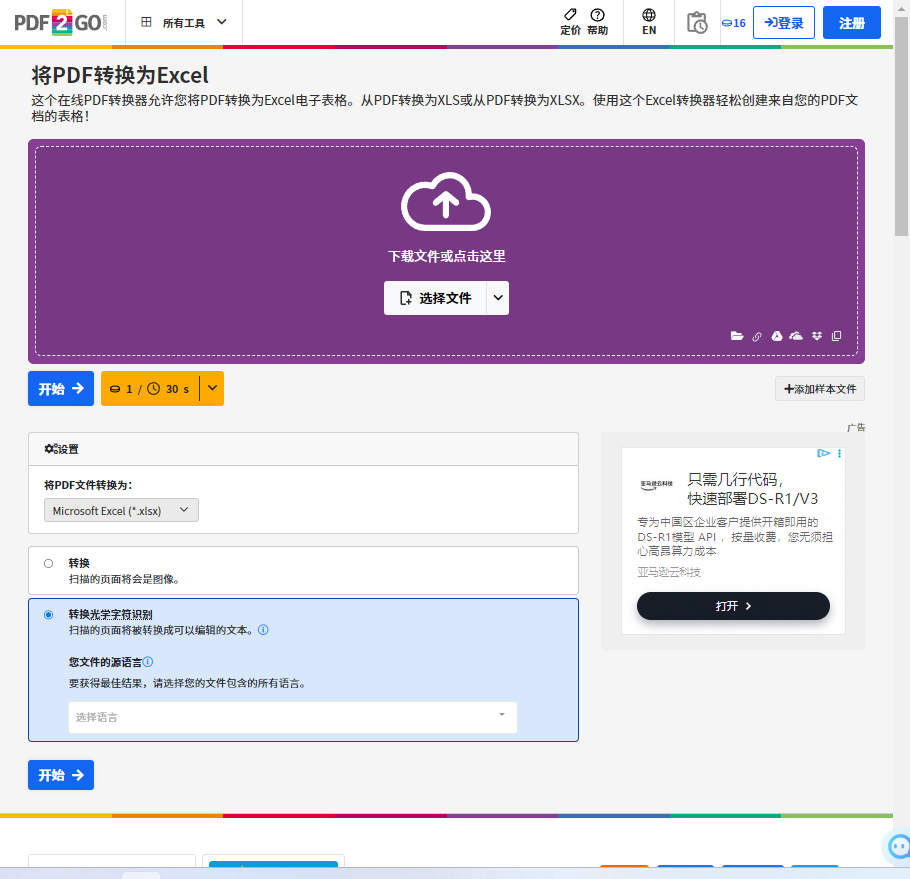Expand the orange credits dropdown arrow
The width and height of the screenshot is (910, 879).
(212, 388)
